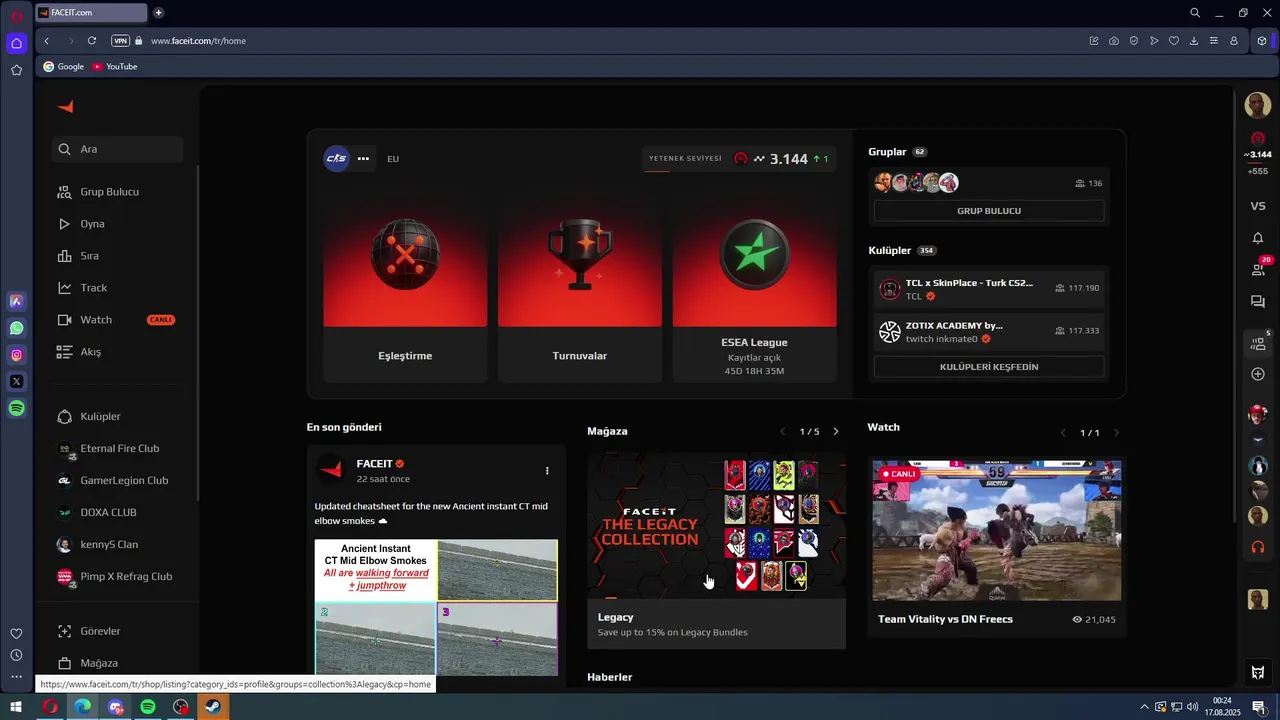
Task: Open the three-dots menu beside CS2 icon
Action: click(363, 158)
